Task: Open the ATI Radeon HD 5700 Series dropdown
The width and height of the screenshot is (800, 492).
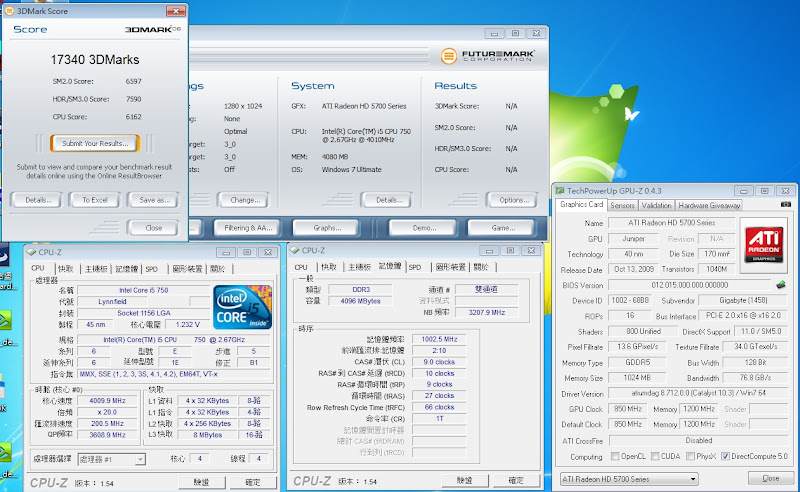Action: coord(630,479)
